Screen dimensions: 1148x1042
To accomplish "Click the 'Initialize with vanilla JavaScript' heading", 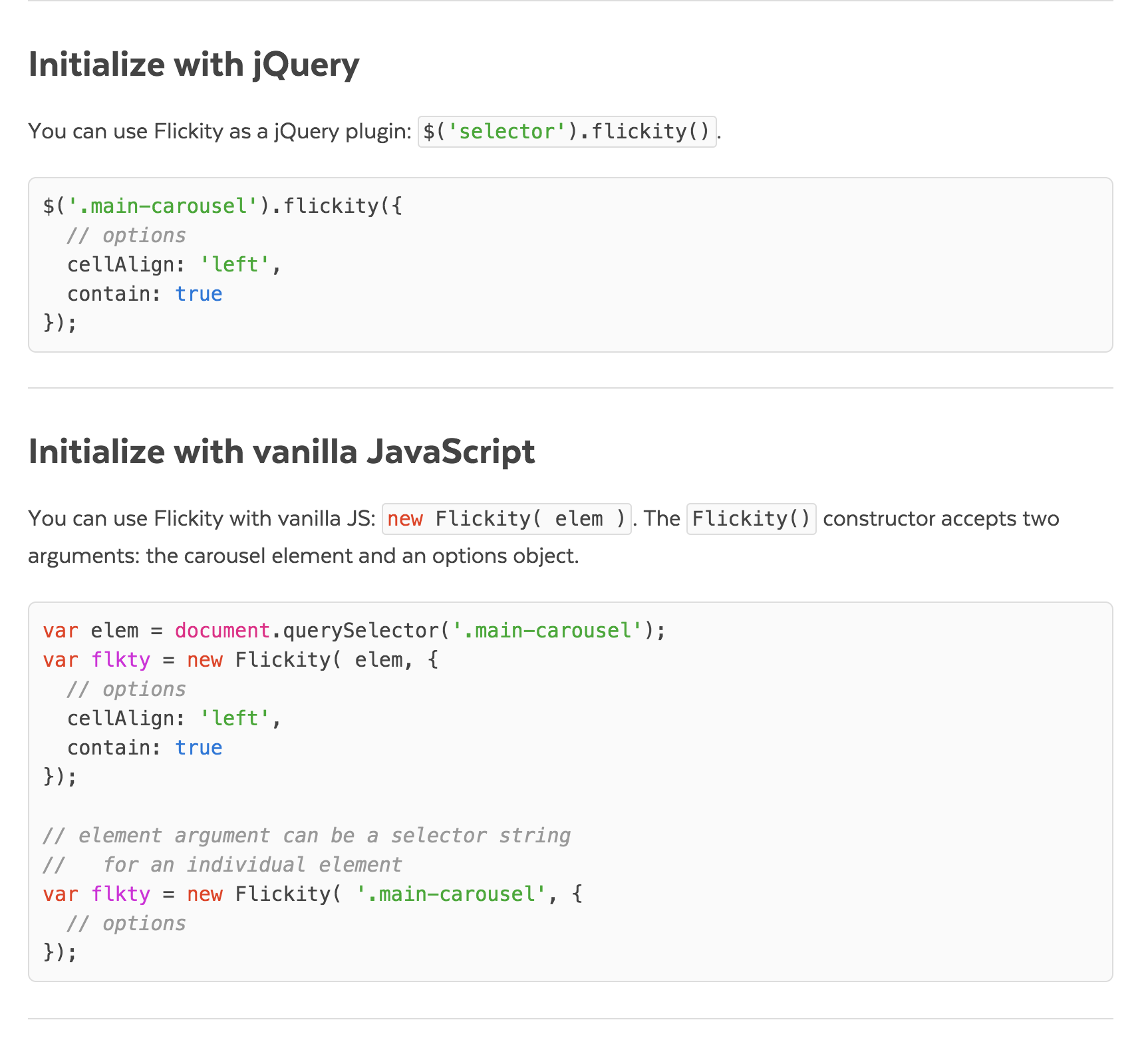I will point(281,452).
